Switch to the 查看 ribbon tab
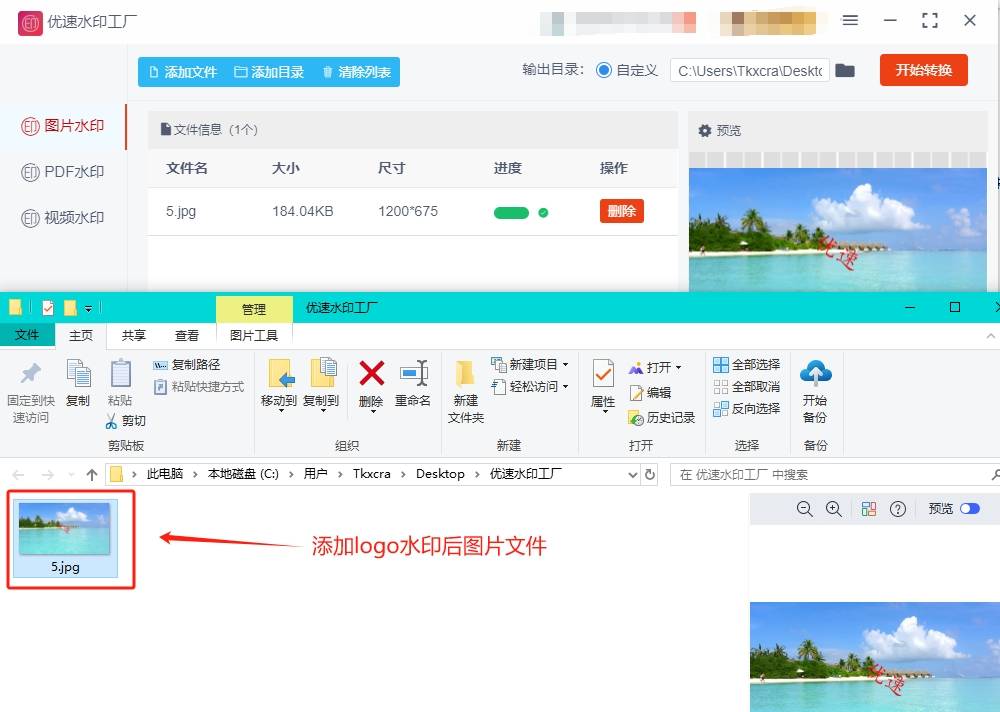 click(x=186, y=336)
